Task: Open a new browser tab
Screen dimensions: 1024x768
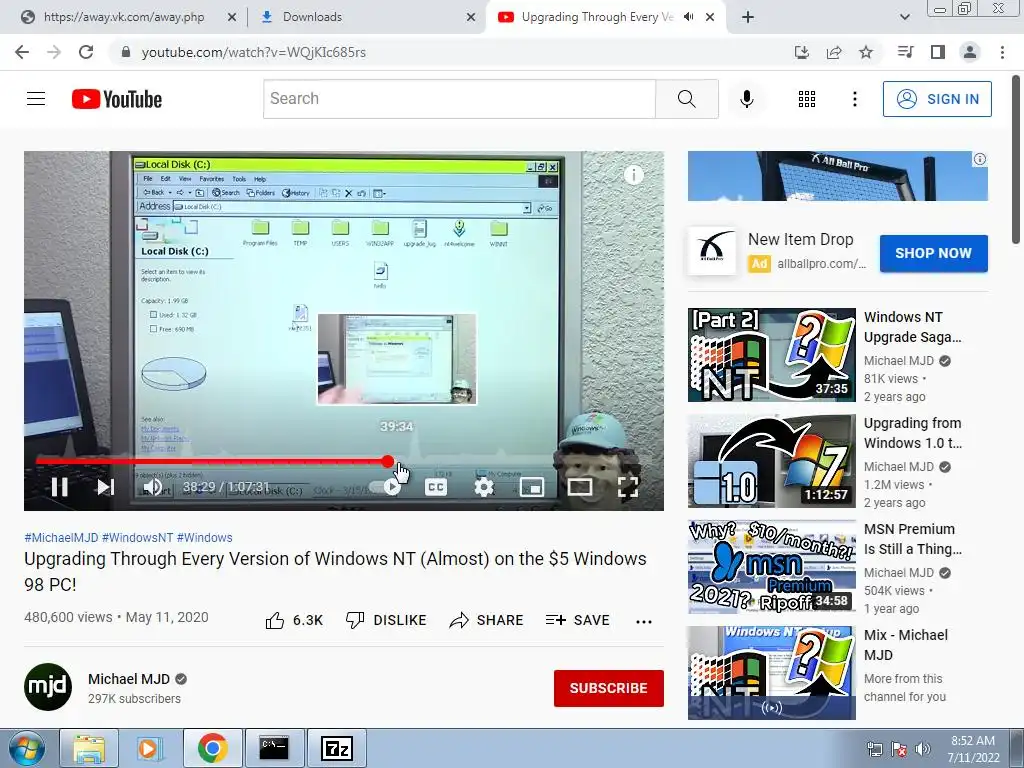Action: coord(748,17)
